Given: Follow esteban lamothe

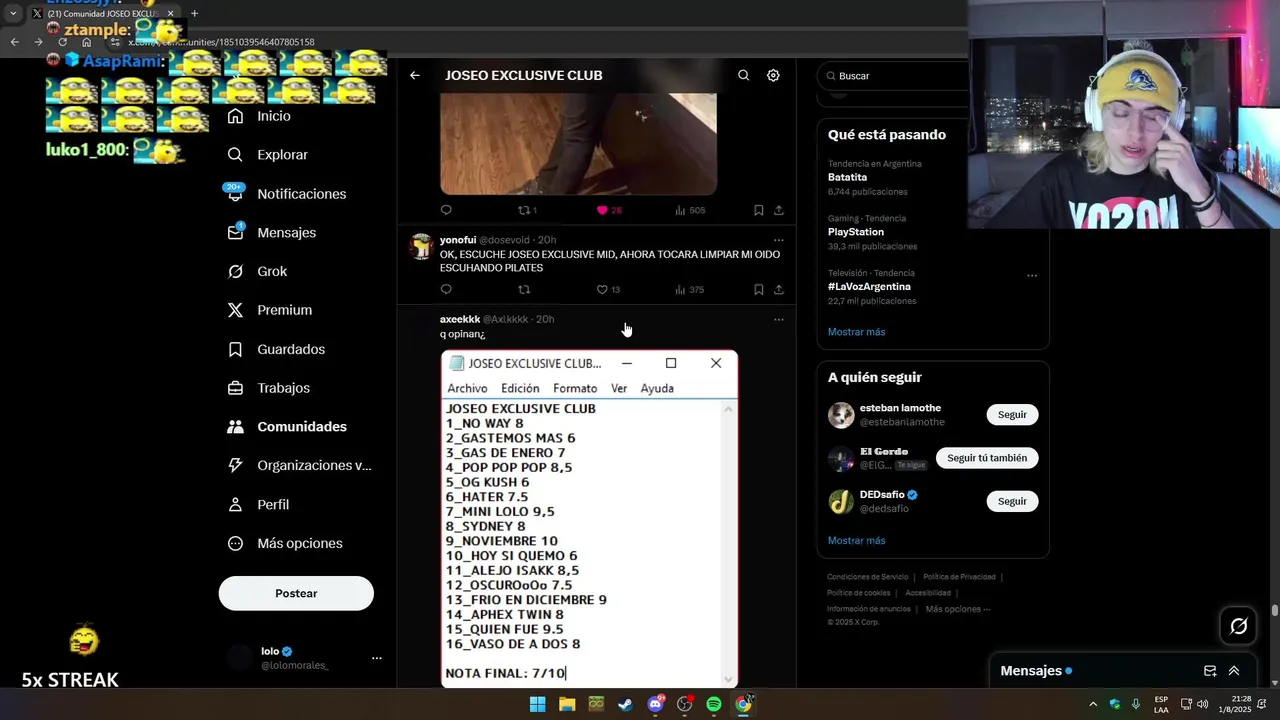Looking at the screenshot, I should (1012, 414).
